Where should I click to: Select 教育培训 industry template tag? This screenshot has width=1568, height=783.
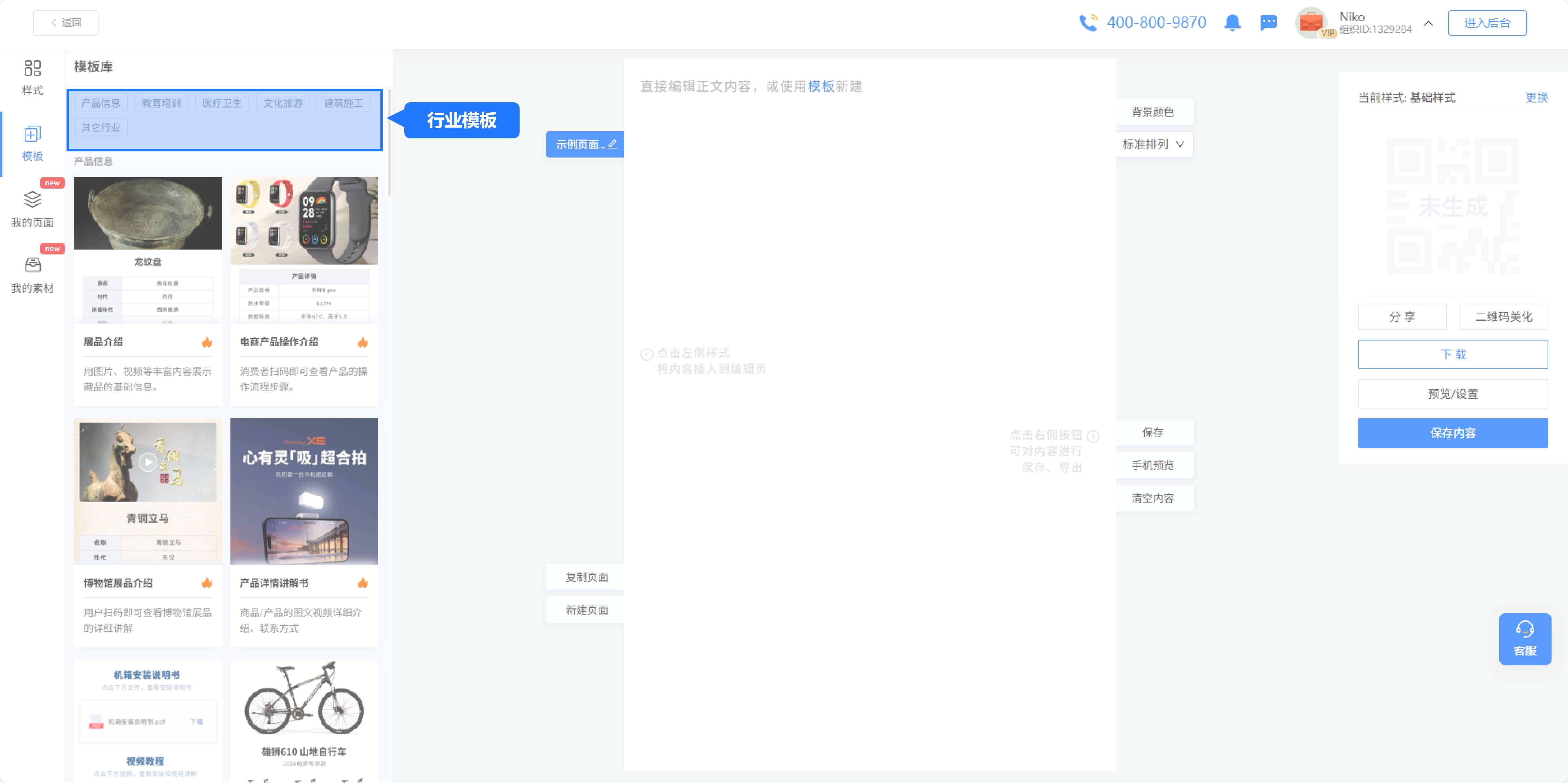point(161,103)
